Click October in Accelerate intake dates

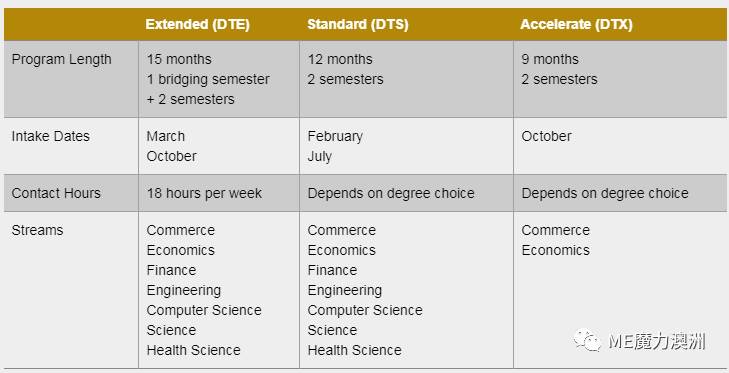pyautogui.click(x=546, y=136)
